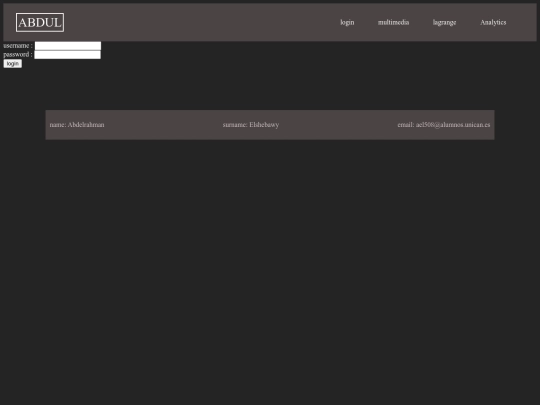Focus the username input field
The width and height of the screenshot is (540, 405).
click(x=68, y=46)
